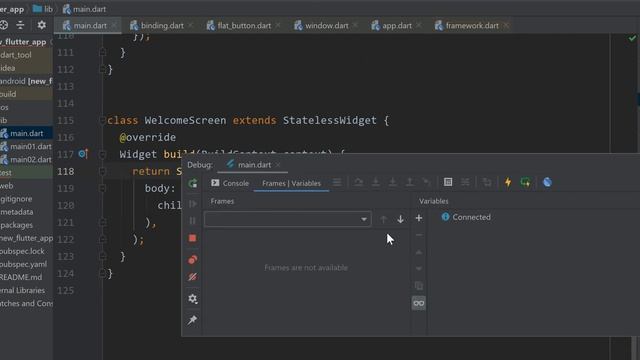This screenshot has height=360, width=640.
Task: Open Flutter DevTools blue icon
Action: pyautogui.click(x=547, y=182)
